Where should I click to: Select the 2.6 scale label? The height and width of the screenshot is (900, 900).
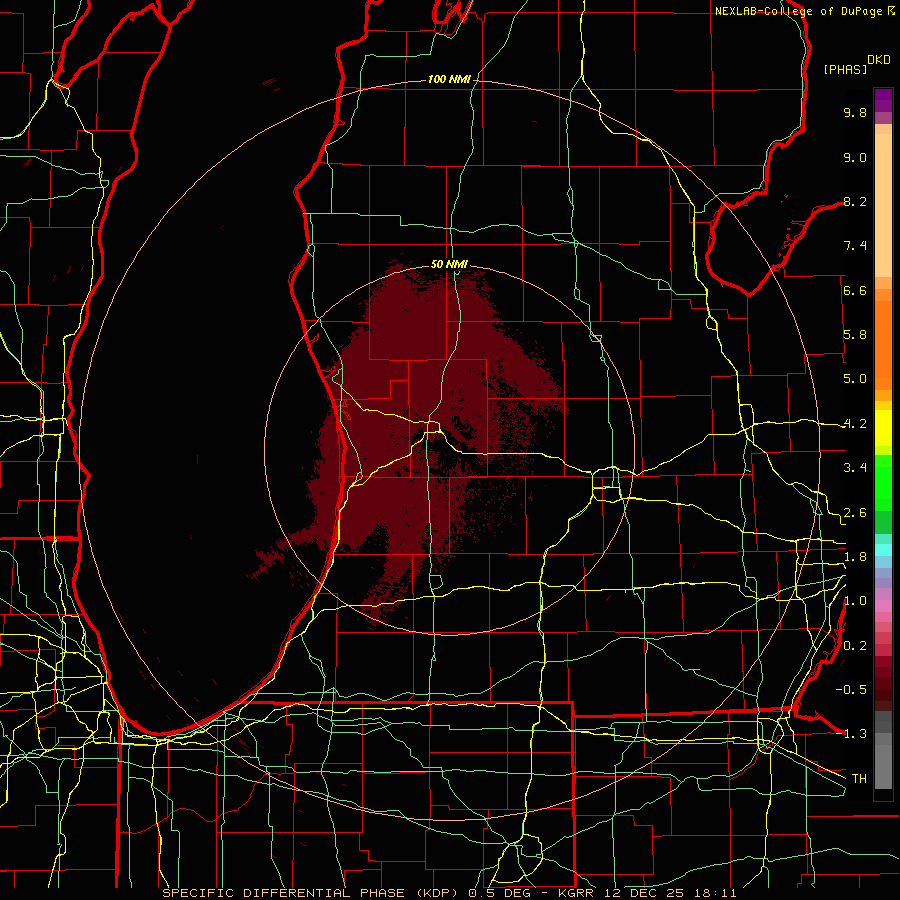[x=855, y=513]
